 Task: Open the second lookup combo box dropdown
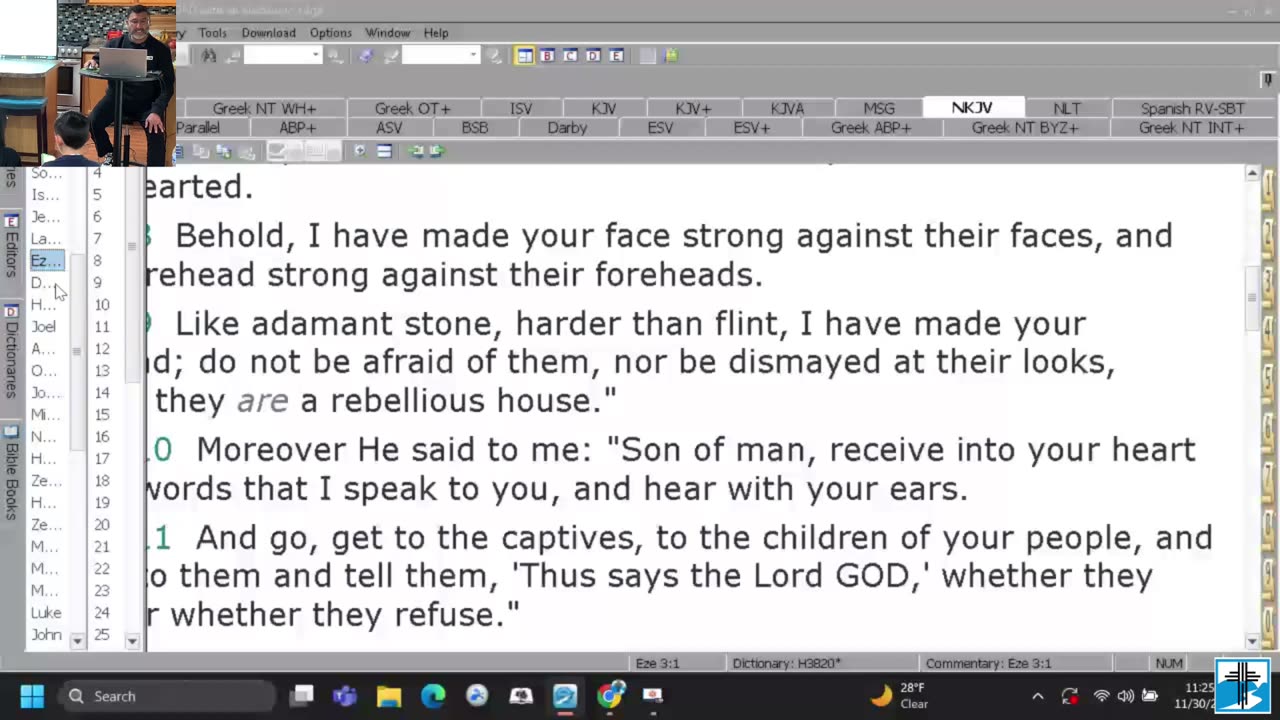click(x=473, y=56)
